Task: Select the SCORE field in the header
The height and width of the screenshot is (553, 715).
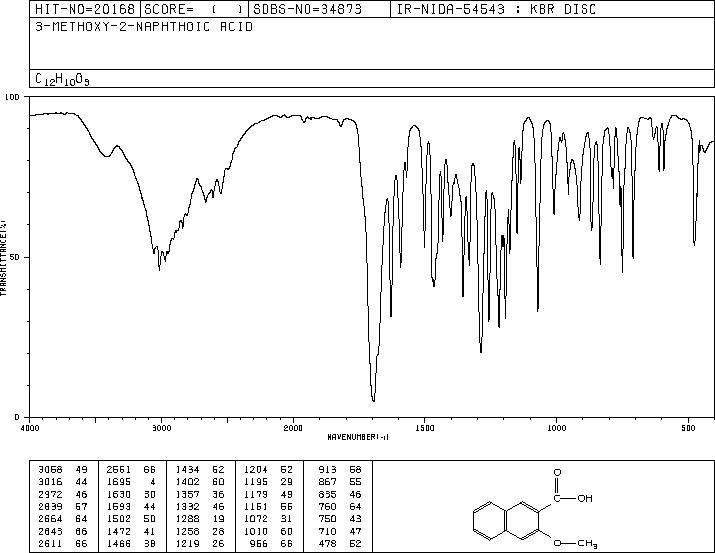Action: point(194,9)
